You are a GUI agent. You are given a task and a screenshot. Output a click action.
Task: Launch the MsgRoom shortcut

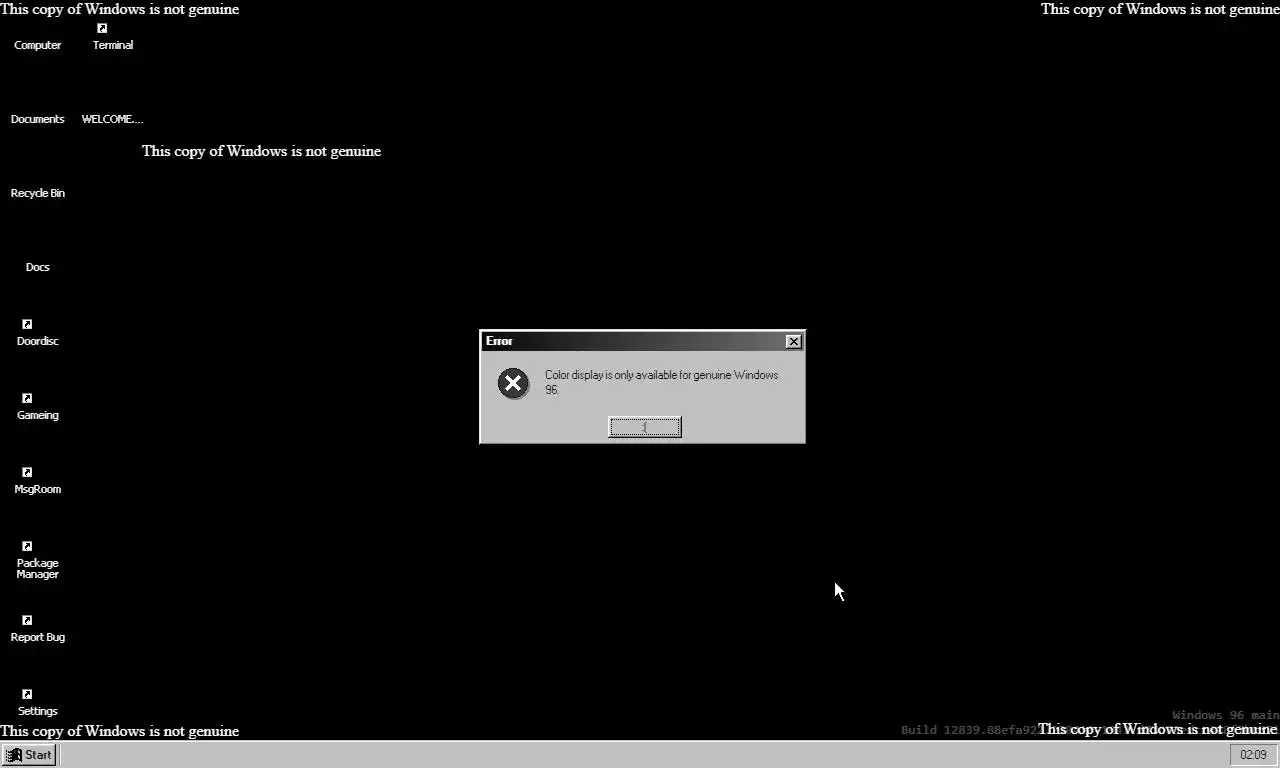37,480
